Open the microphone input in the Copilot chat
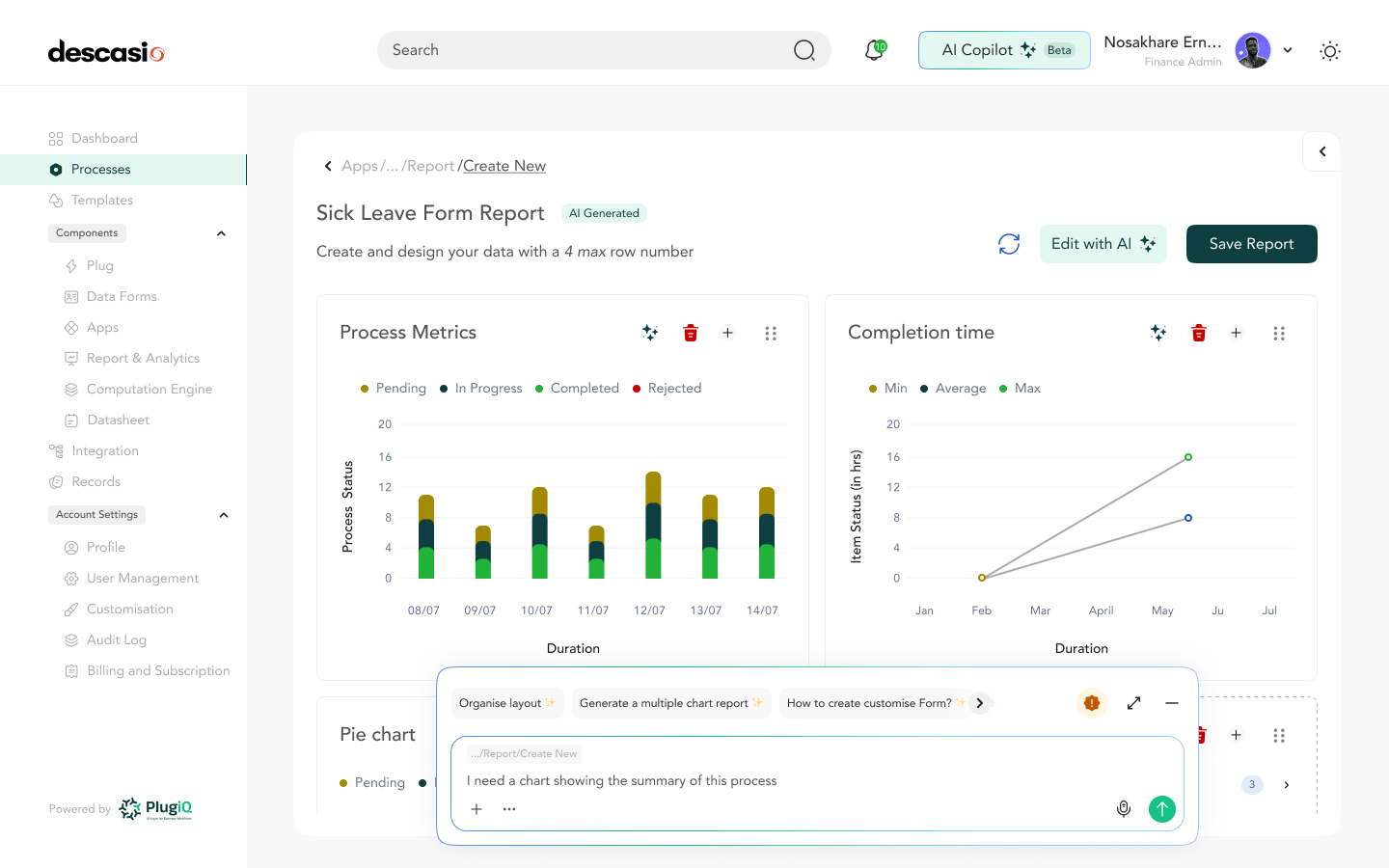The height and width of the screenshot is (868, 1389). (x=1124, y=809)
